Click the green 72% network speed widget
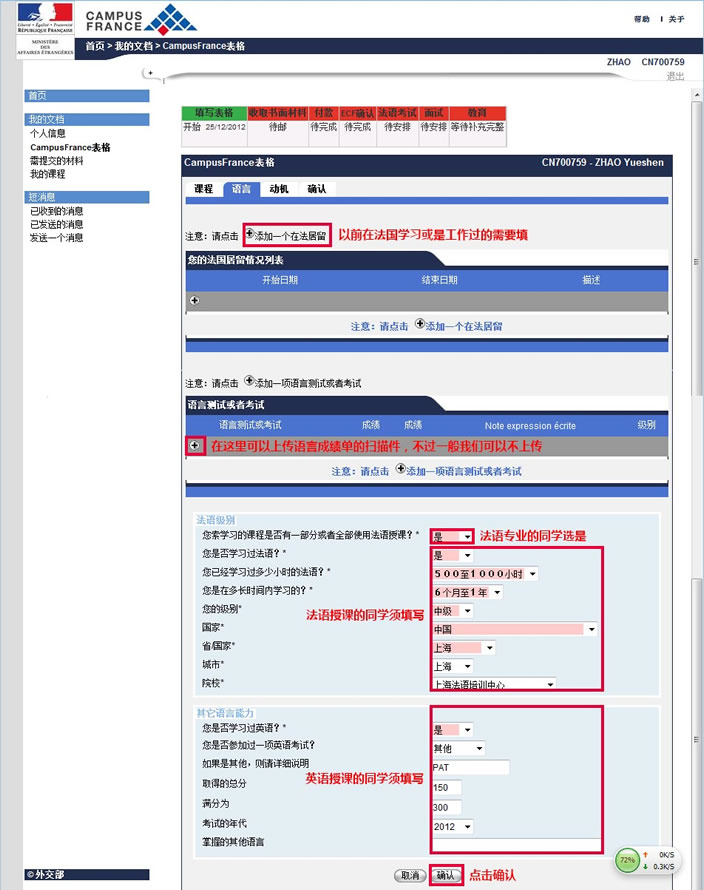The image size is (704, 890). pyautogui.click(x=627, y=860)
